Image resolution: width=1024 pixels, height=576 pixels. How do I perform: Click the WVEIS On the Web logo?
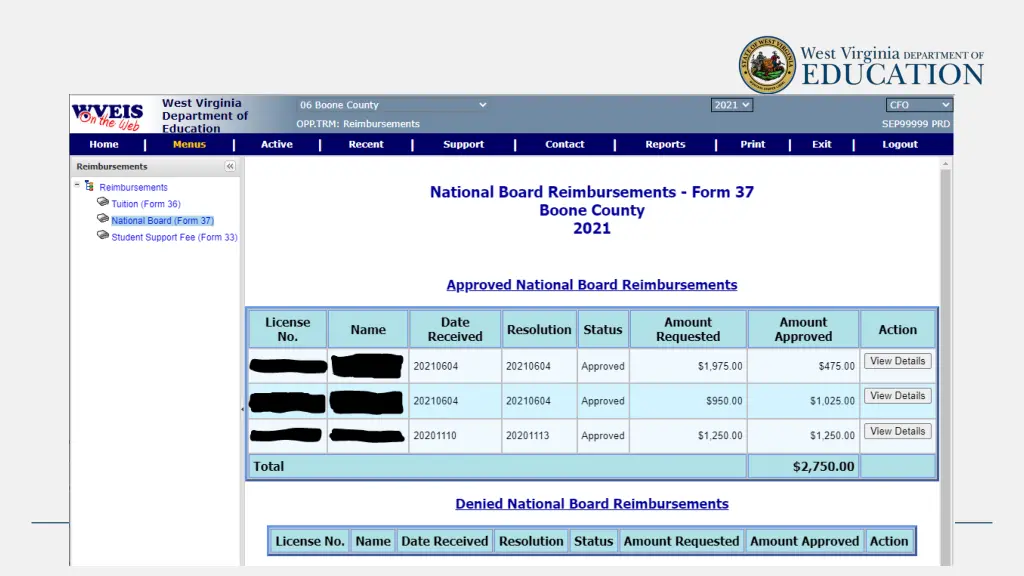[x=108, y=116]
